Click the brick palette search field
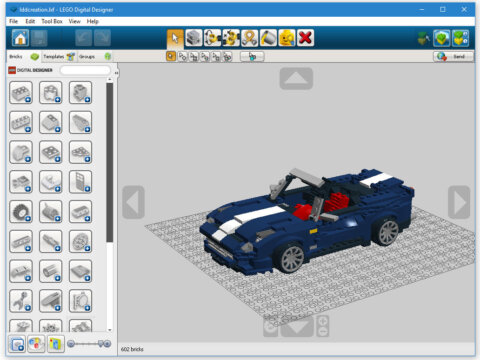Screen dimensions: 480x360 pyautogui.click(x=85, y=70)
